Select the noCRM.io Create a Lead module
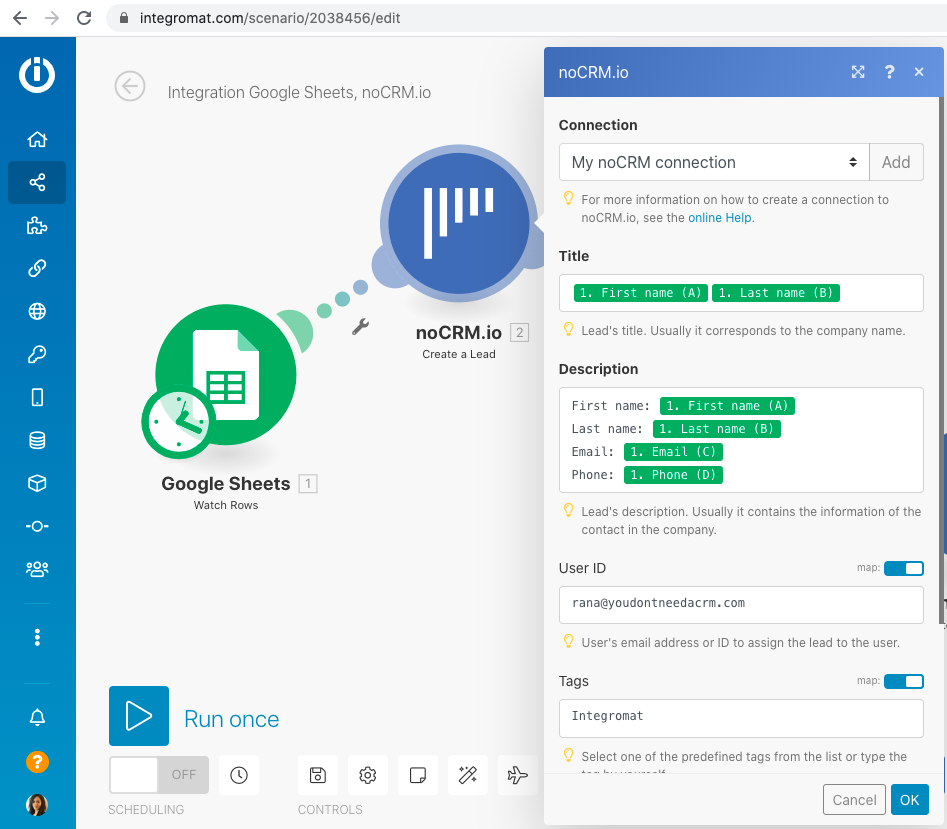This screenshot has height=829, width=947. [456, 222]
